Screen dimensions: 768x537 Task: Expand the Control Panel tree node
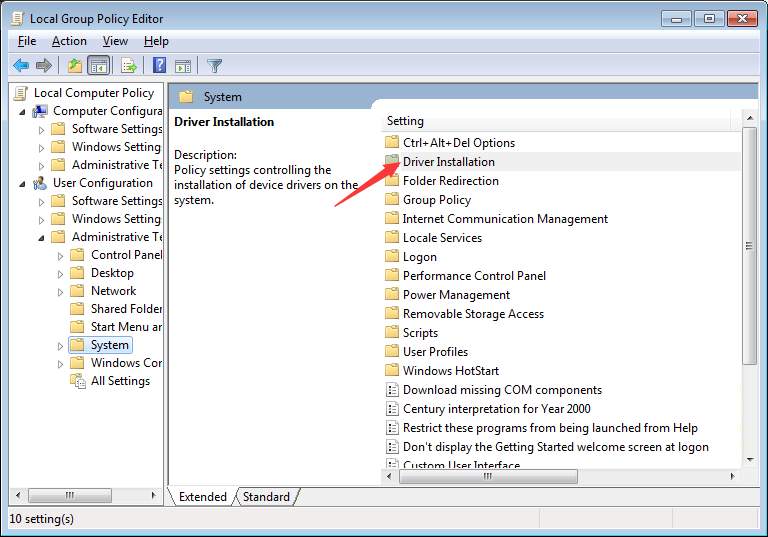(x=60, y=256)
